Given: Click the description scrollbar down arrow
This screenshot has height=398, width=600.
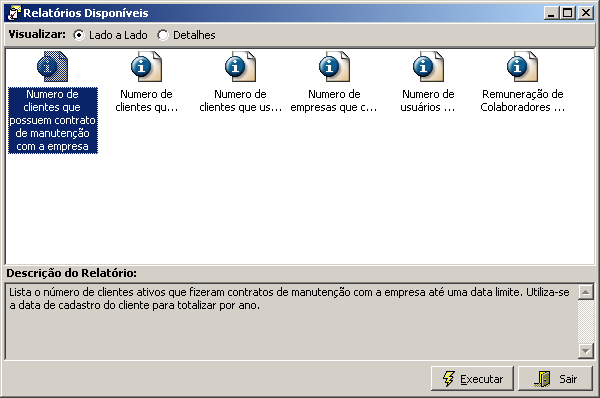Looking at the screenshot, I should [585, 350].
